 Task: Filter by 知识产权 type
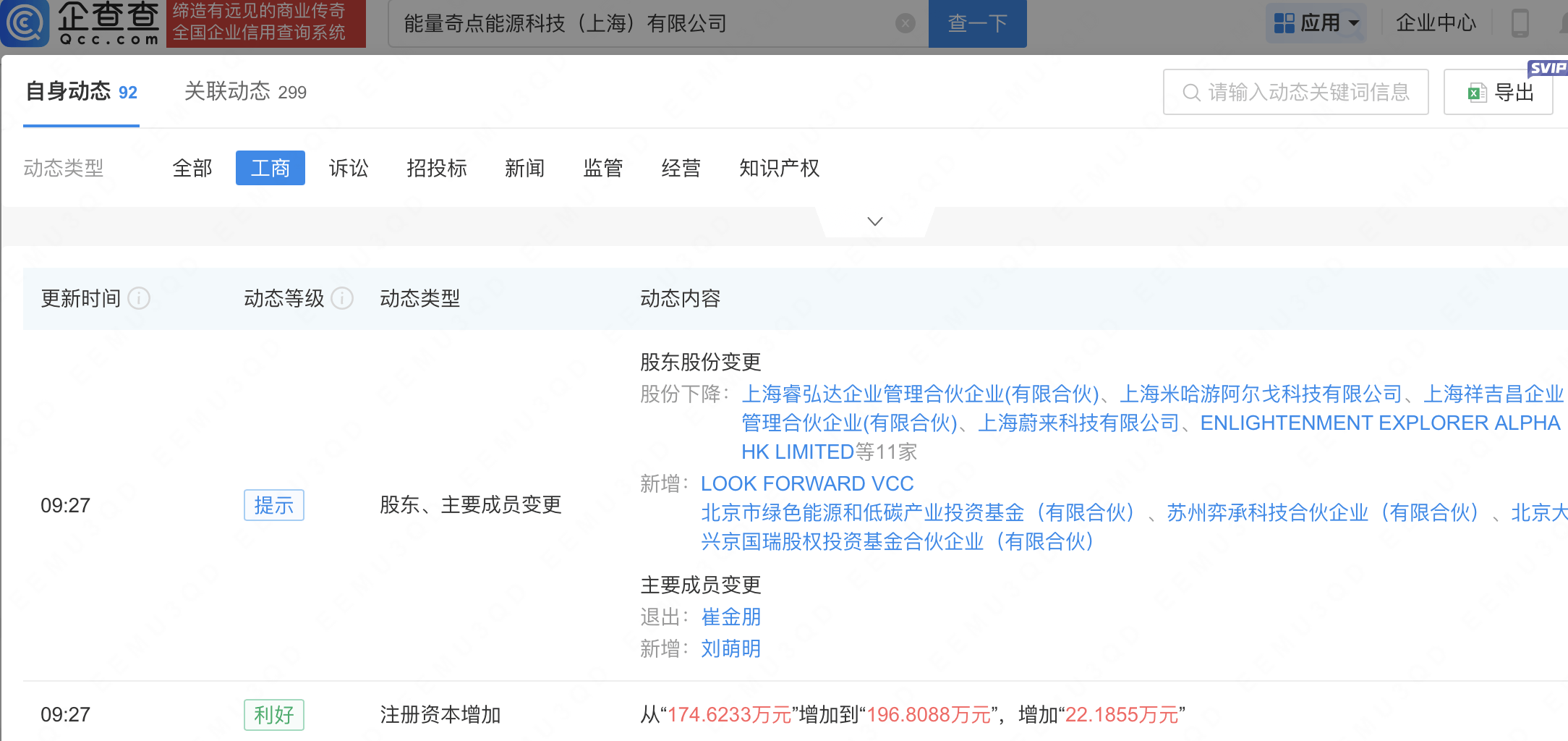click(x=779, y=168)
